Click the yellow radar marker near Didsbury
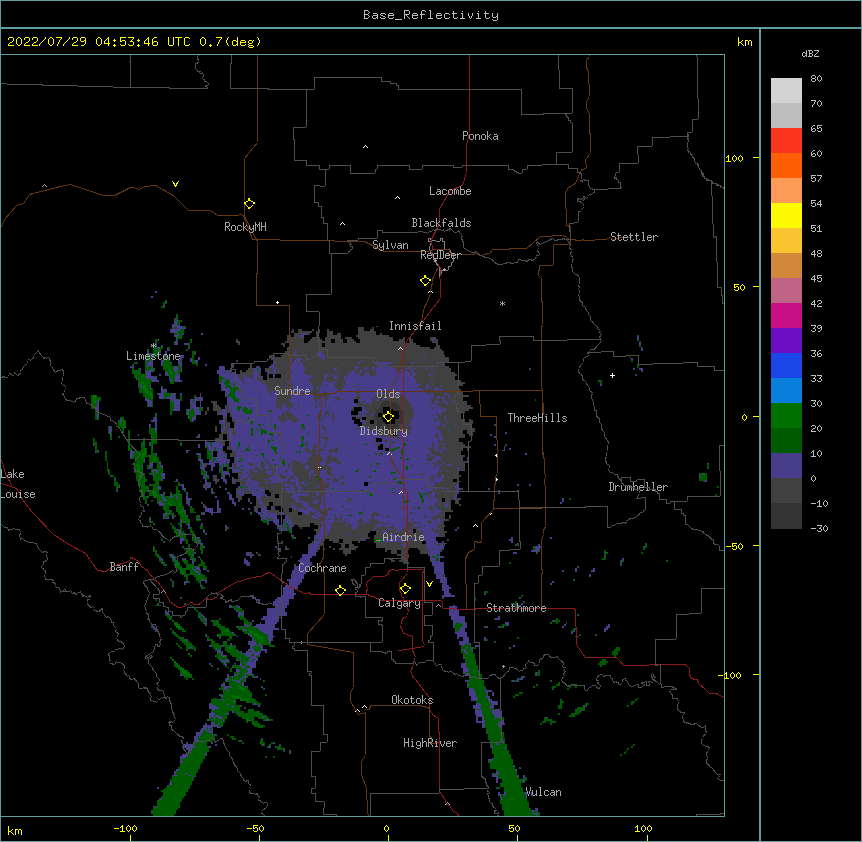 click(x=388, y=416)
